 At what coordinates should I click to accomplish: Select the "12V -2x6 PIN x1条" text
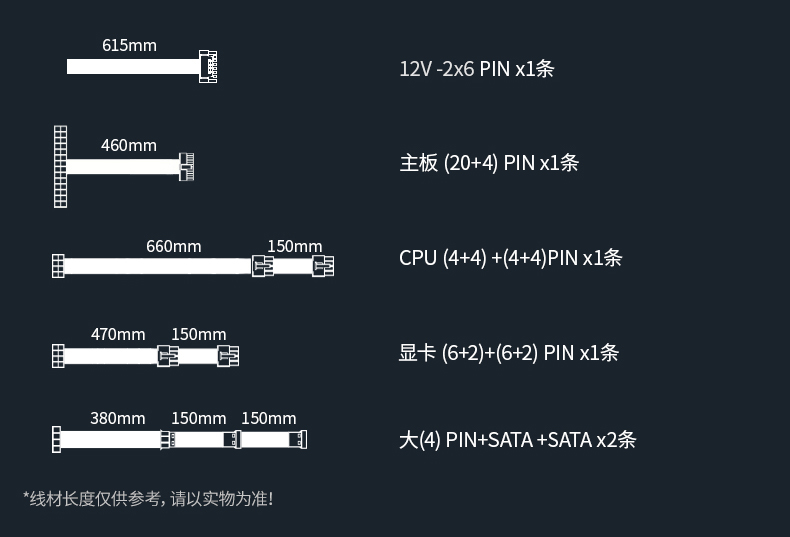pos(476,69)
